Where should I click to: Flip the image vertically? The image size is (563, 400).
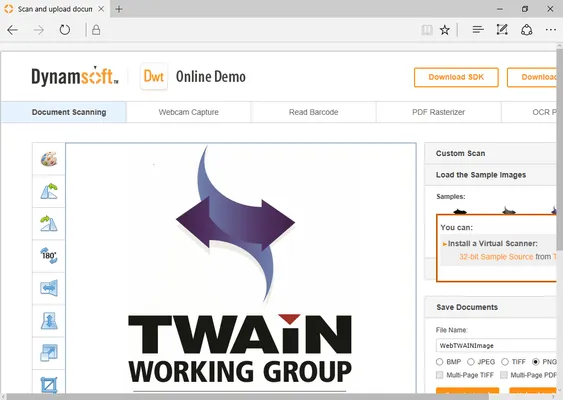click(x=49, y=321)
